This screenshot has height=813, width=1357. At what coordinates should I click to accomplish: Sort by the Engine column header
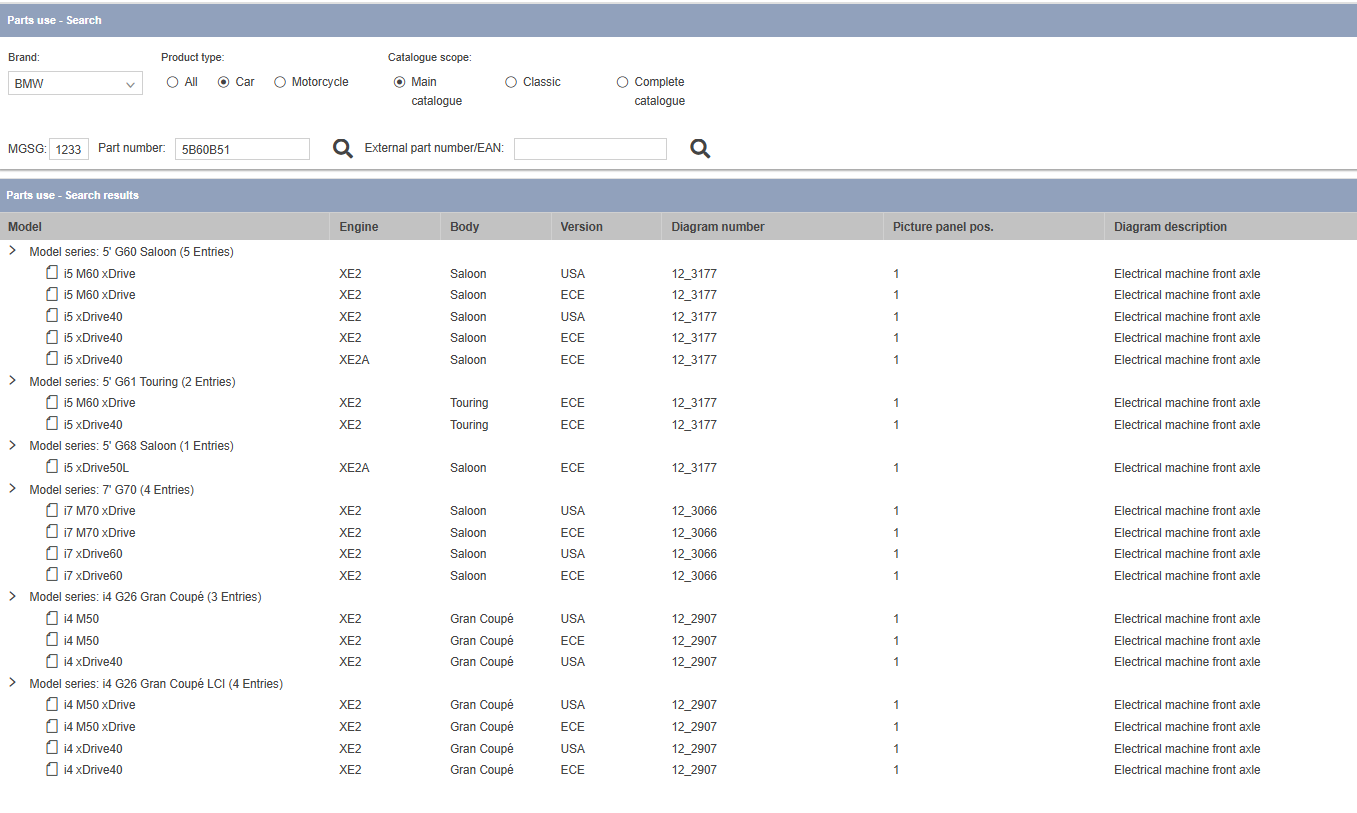coord(384,227)
